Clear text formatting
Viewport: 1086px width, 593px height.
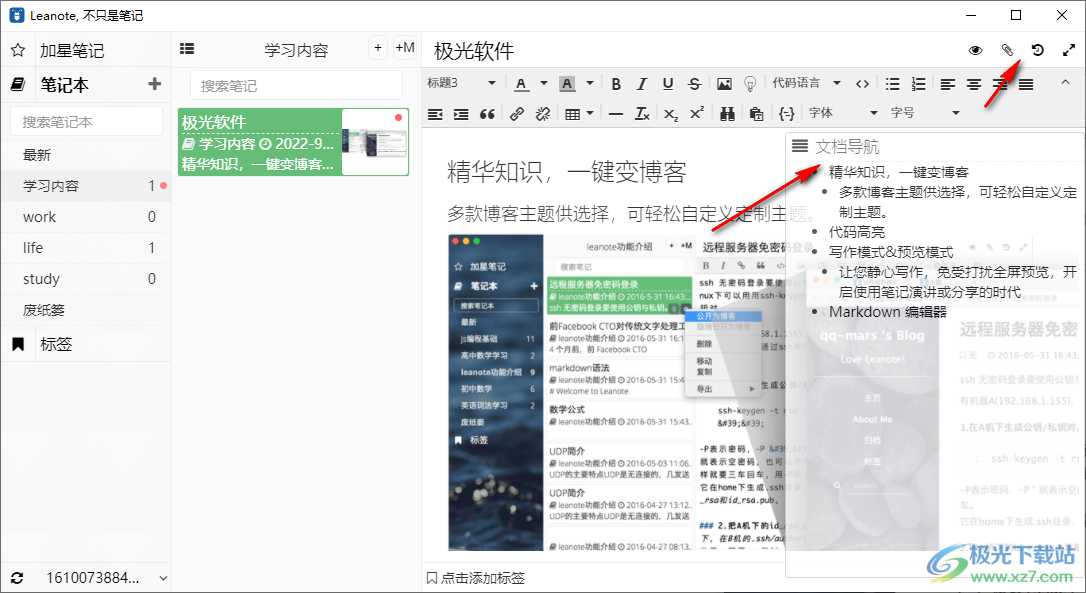pyautogui.click(x=642, y=114)
